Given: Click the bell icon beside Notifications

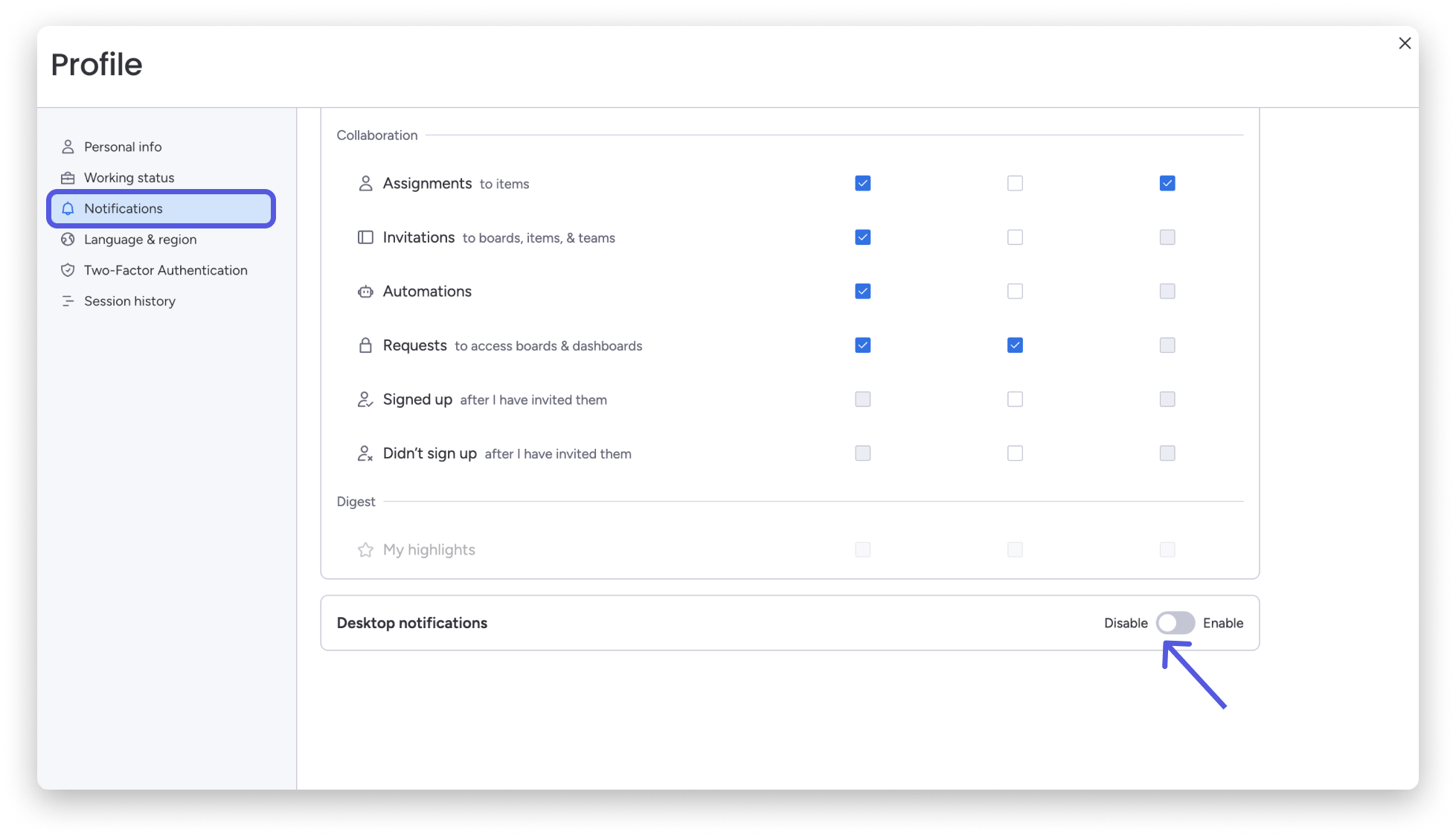Looking at the screenshot, I should click(x=68, y=208).
